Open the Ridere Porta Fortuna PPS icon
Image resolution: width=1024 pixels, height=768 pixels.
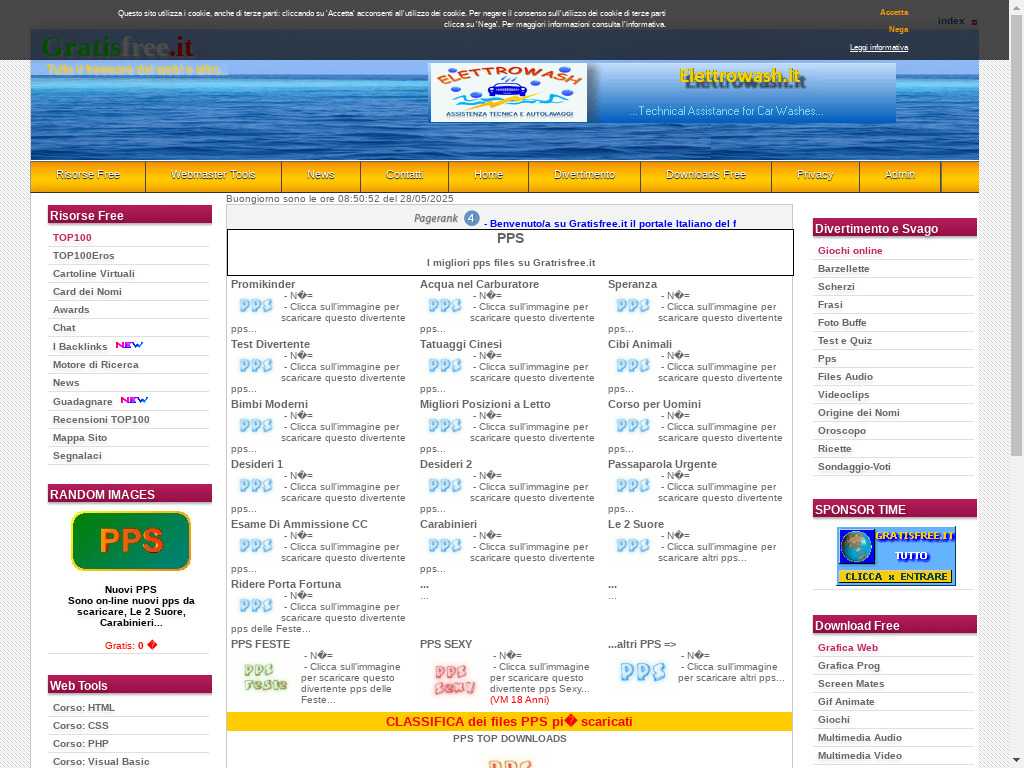tap(255, 606)
